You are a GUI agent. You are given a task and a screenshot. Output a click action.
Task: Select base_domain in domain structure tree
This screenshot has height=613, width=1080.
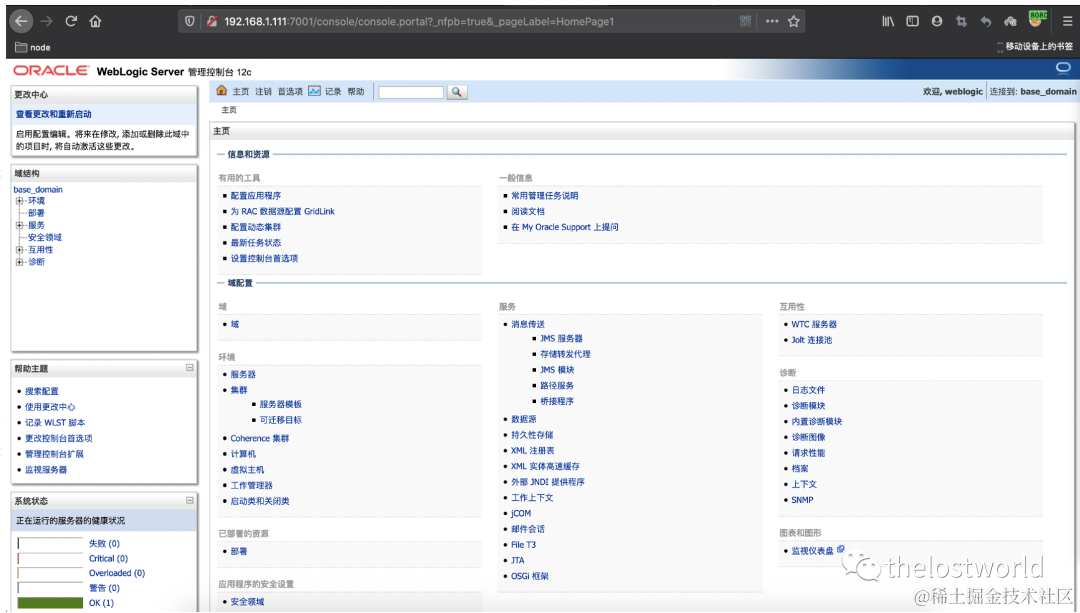pos(38,189)
